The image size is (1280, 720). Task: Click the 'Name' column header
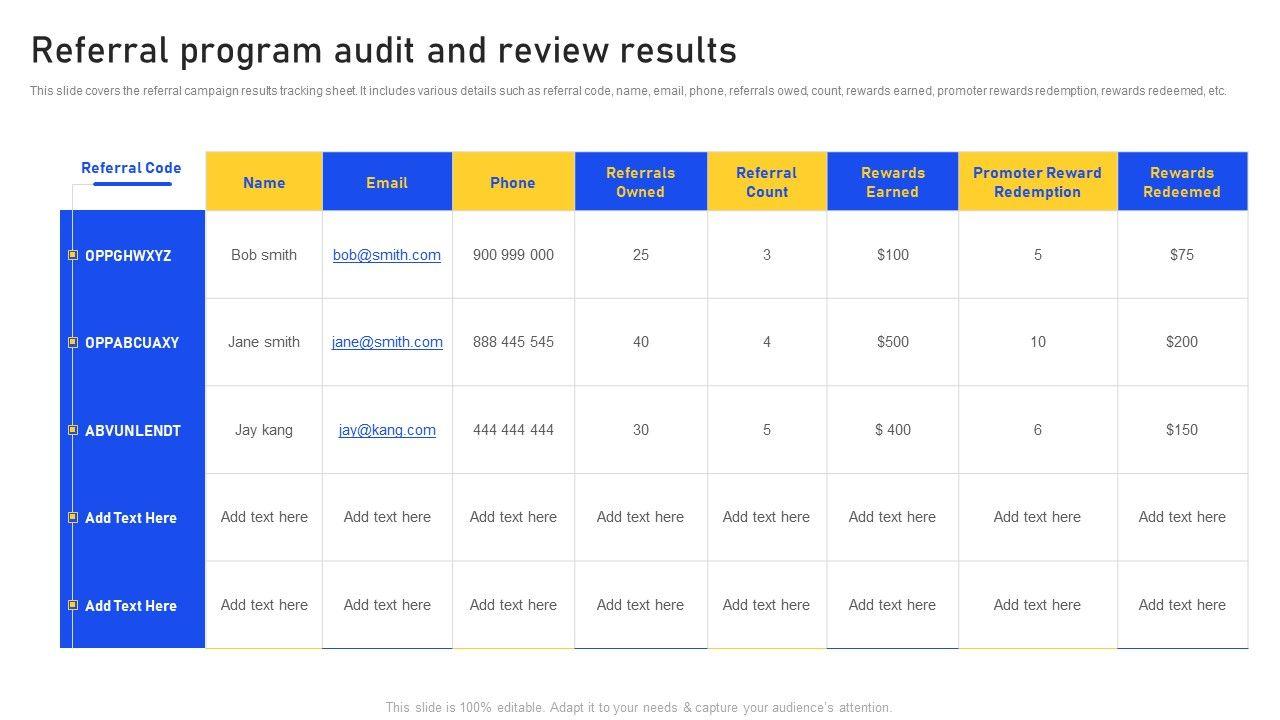(x=264, y=182)
